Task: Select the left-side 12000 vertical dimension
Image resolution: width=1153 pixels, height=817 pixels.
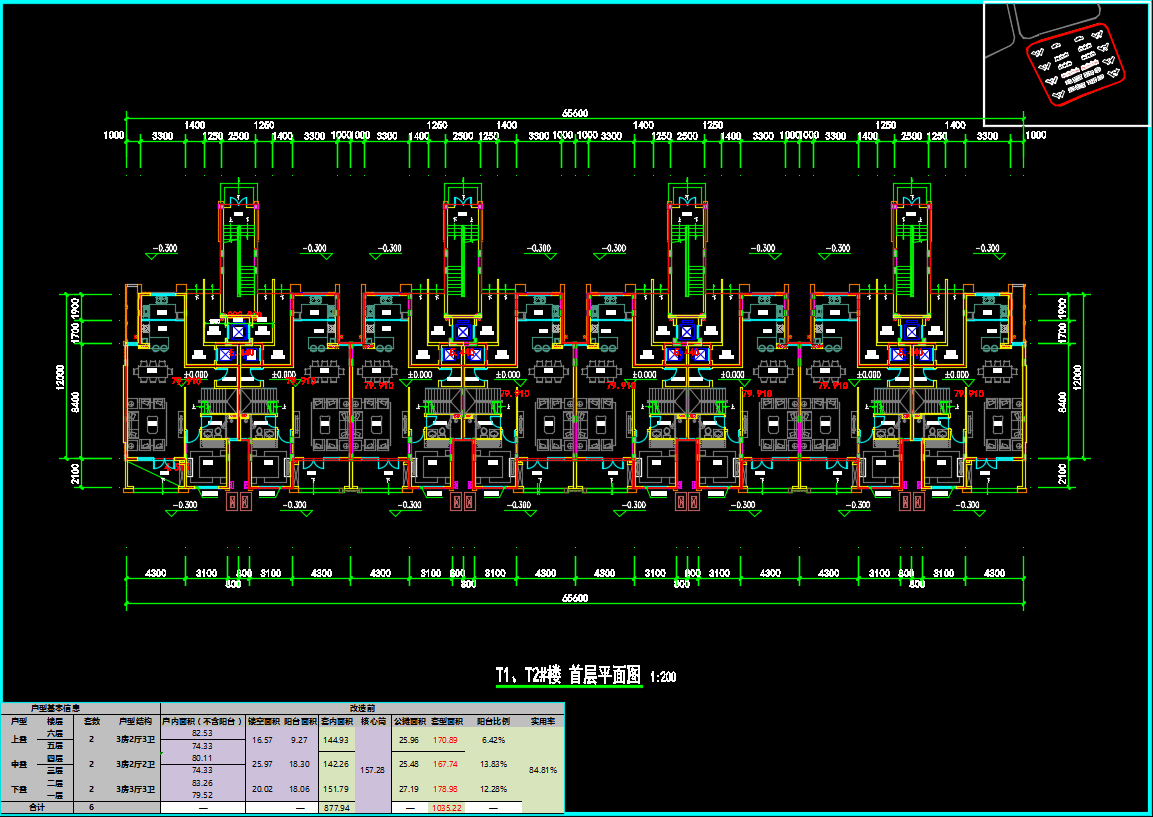Action: [x=61, y=378]
